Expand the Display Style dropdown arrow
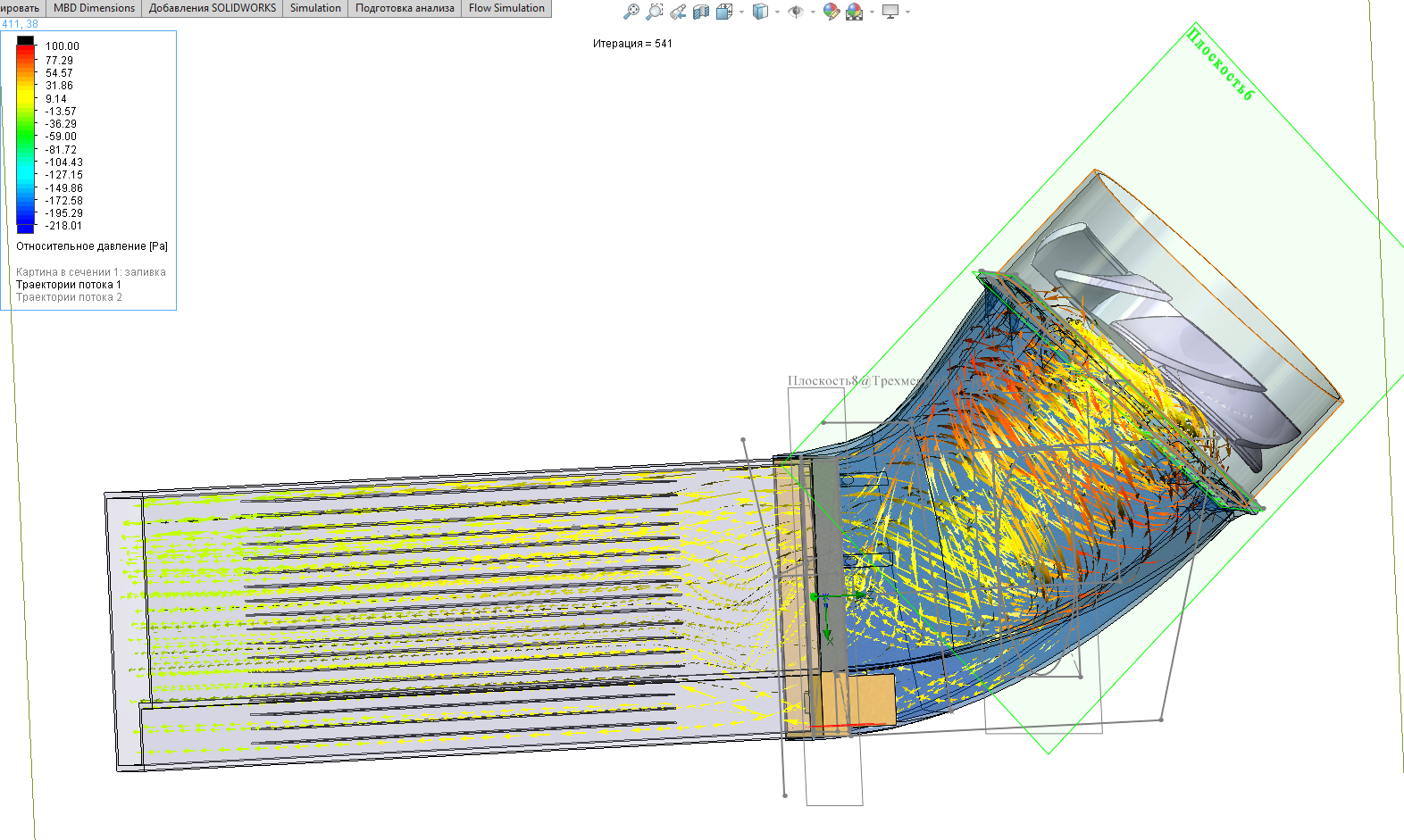This screenshot has width=1404, height=840. pyautogui.click(x=777, y=12)
